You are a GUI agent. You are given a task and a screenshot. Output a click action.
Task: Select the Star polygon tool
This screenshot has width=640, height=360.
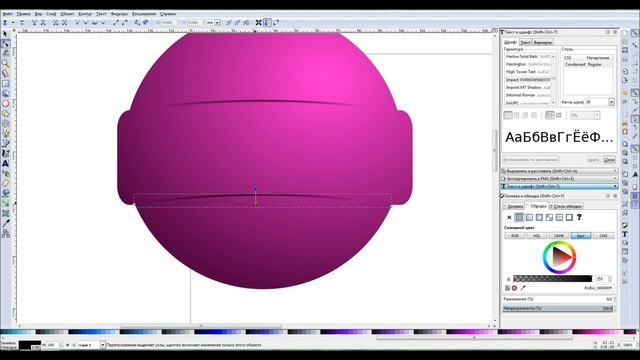coord(5,113)
